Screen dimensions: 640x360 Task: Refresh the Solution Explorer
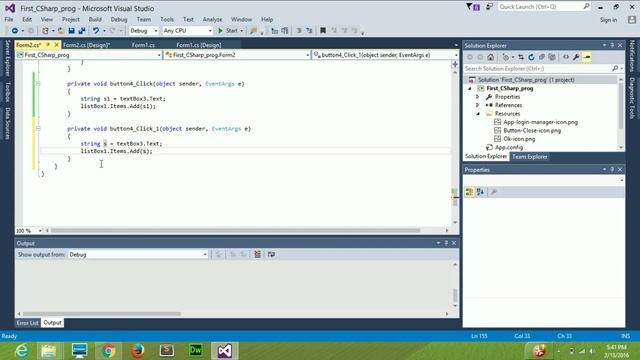tap(531, 57)
